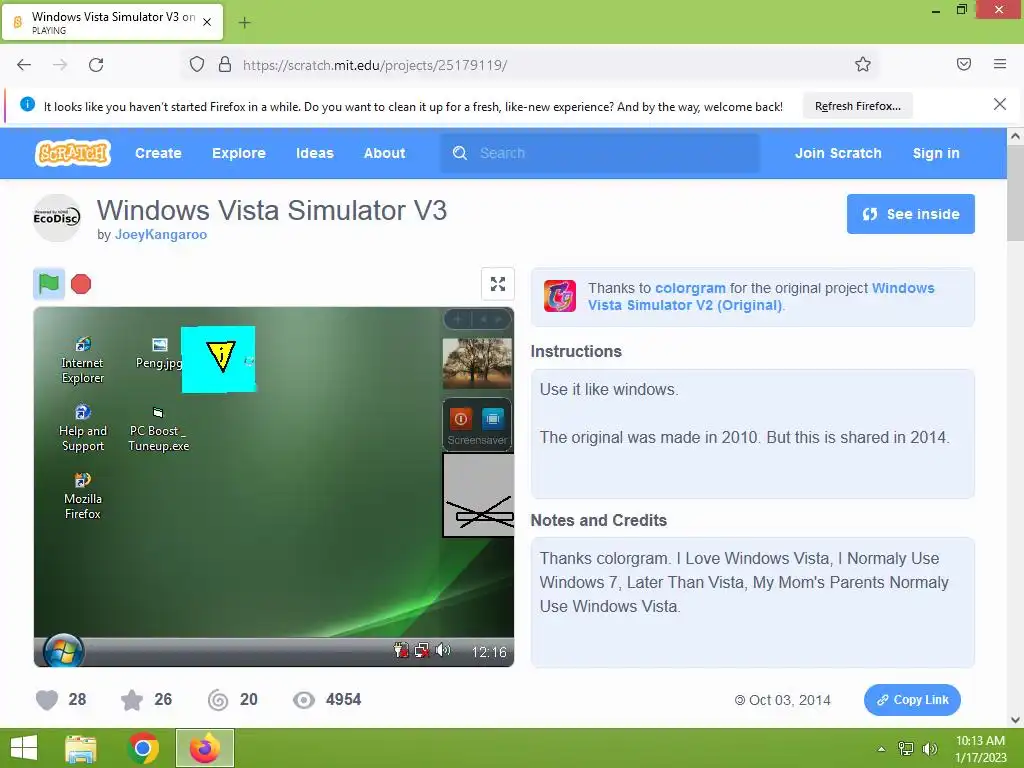The height and width of the screenshot is (768, 1024).
Task: Click the shield tracking protection icon
Action: tap(197, 64)
